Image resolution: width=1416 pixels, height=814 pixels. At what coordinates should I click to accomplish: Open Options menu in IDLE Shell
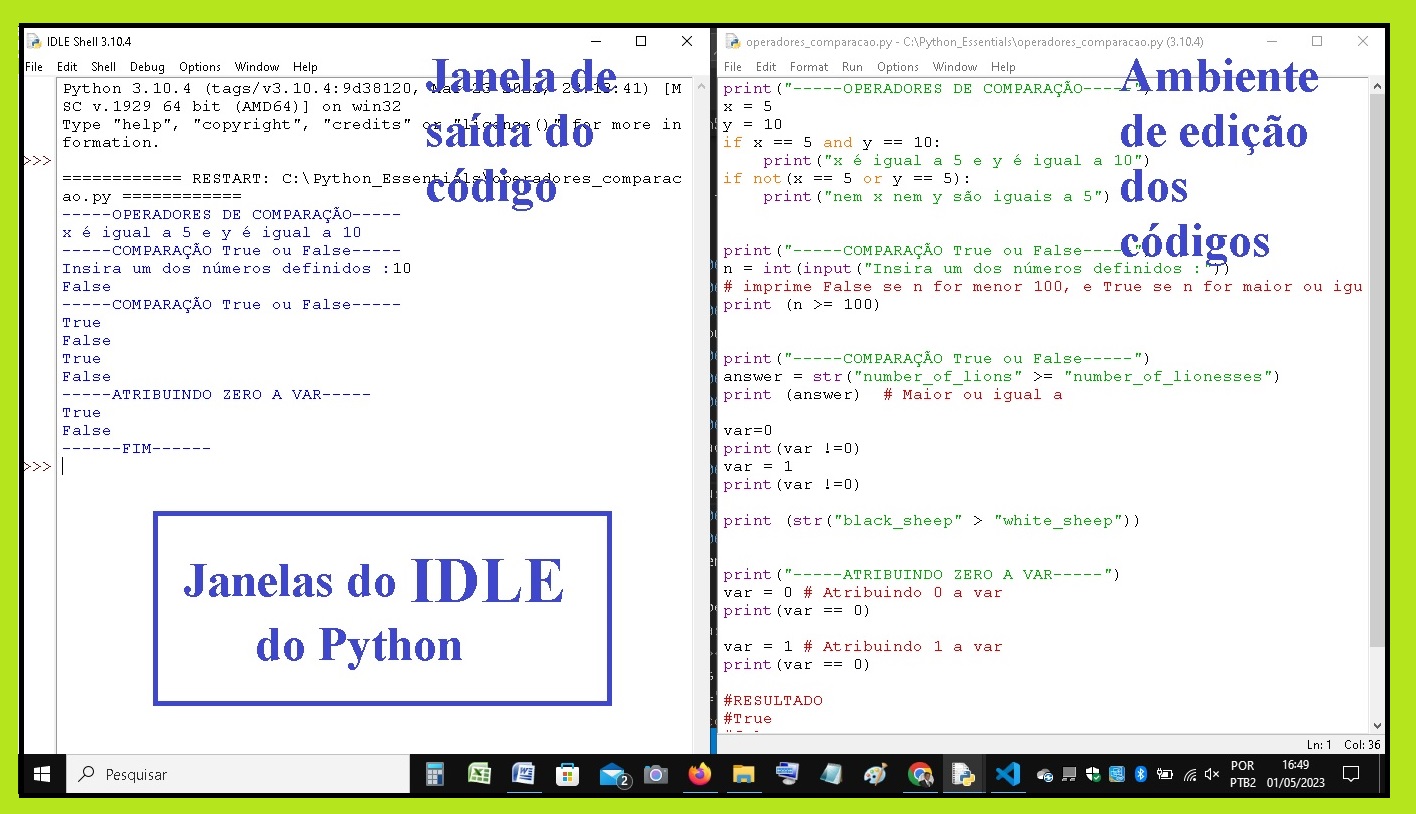pos(200,67)
